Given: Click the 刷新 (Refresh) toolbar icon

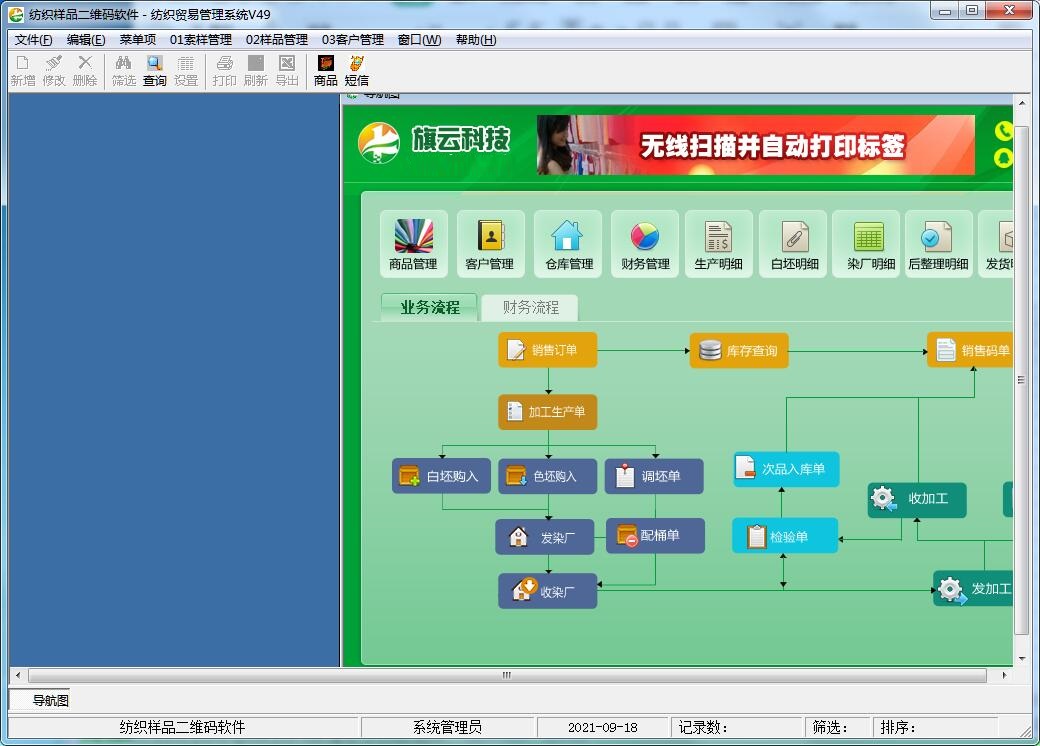Looking at the screenshot, I should (x=255, y=71).
